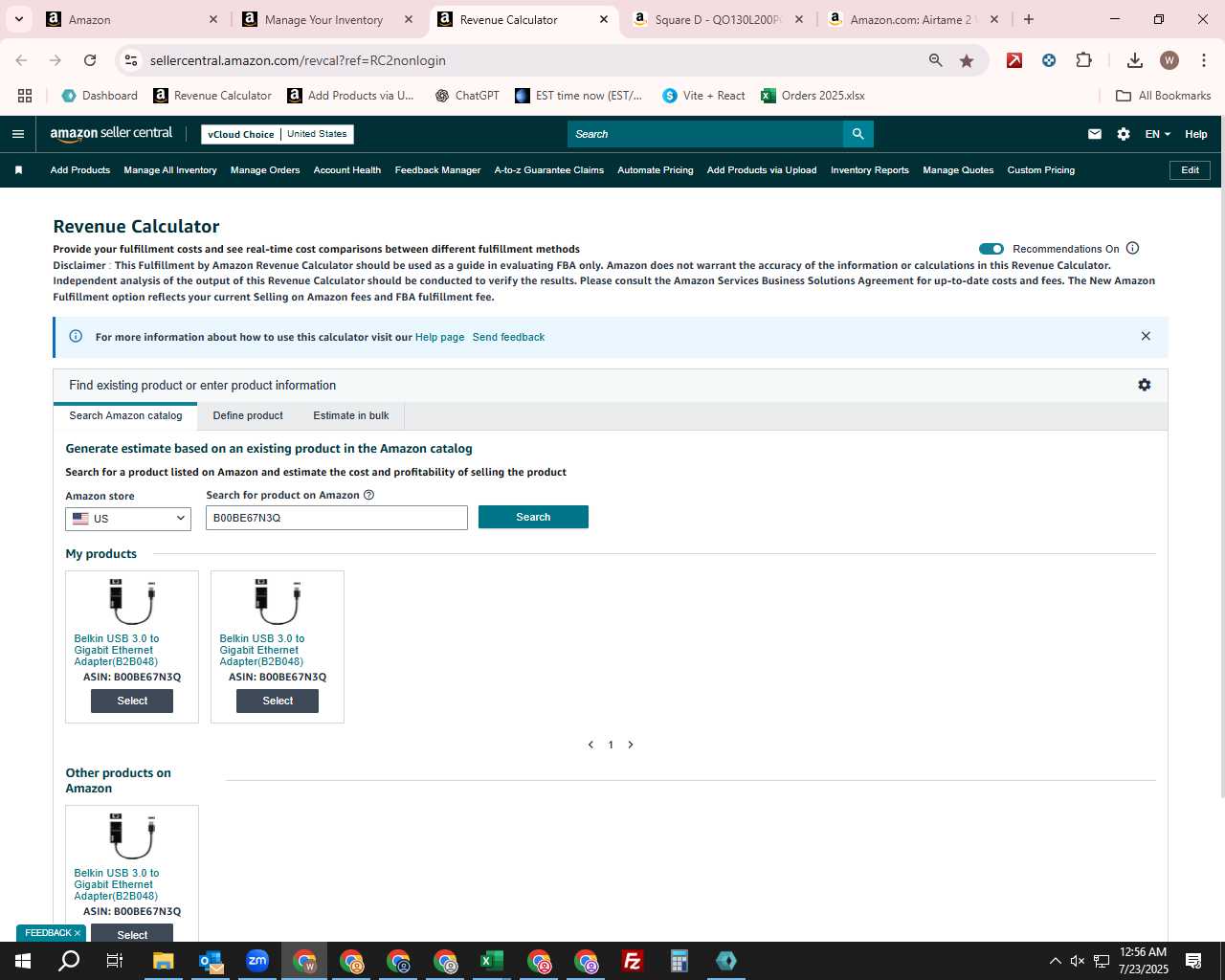This screenshot has height=980, width=1225.
Task: Click the browser address bar URL
Action: 298,60
